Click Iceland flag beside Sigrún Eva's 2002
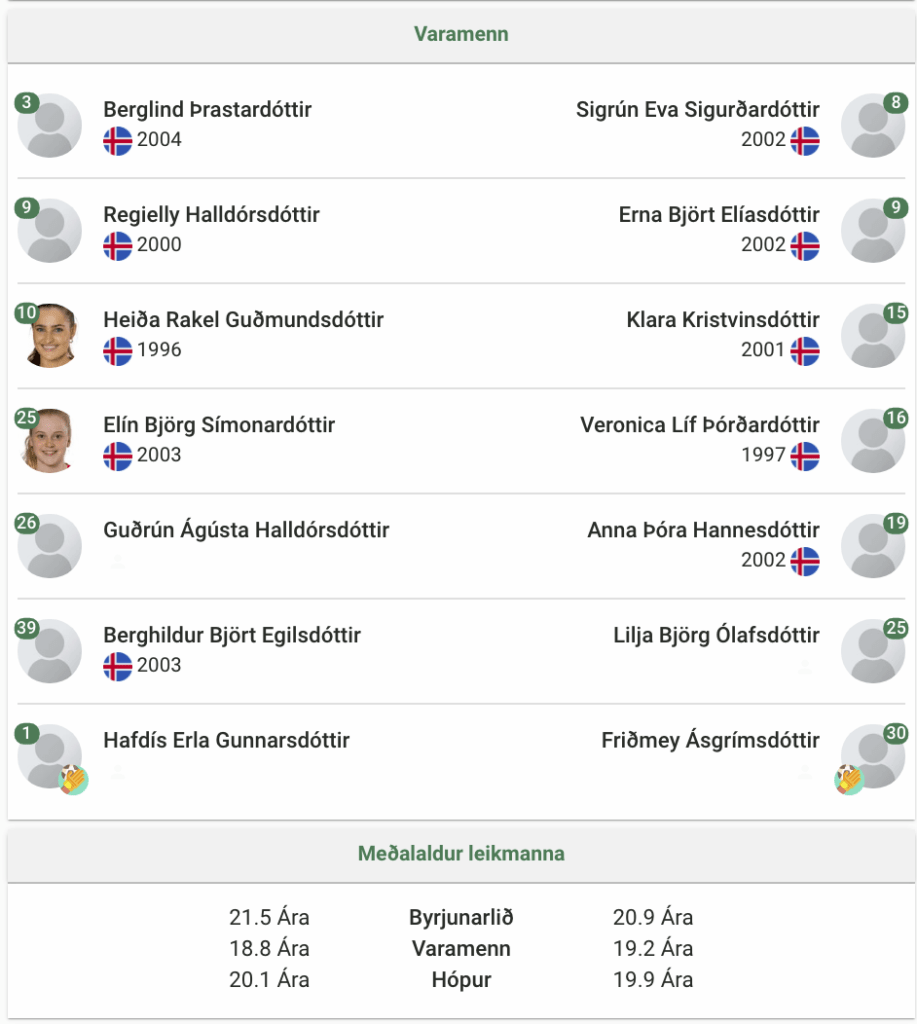 click(805, 140)
